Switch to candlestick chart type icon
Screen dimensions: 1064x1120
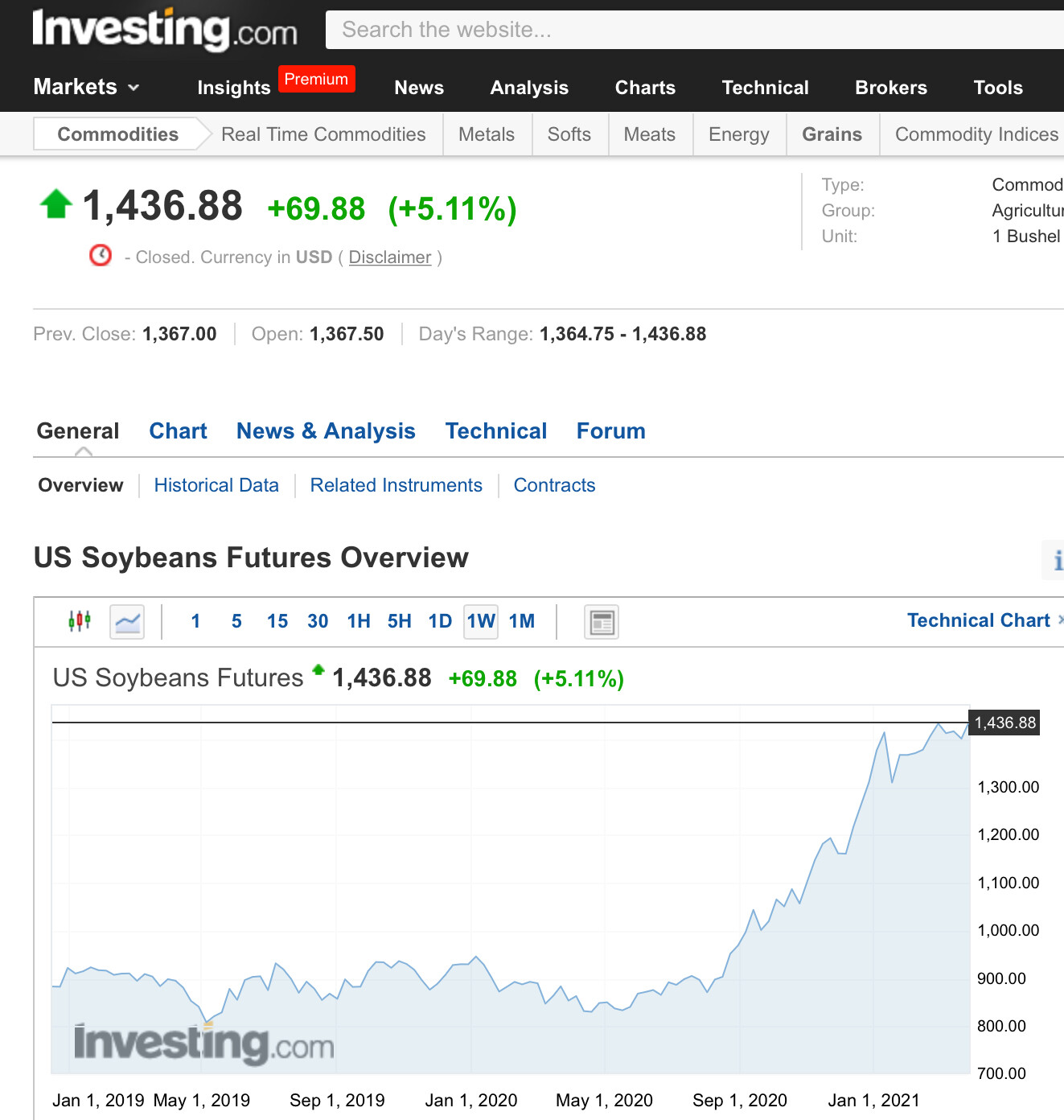coord(80,621)
